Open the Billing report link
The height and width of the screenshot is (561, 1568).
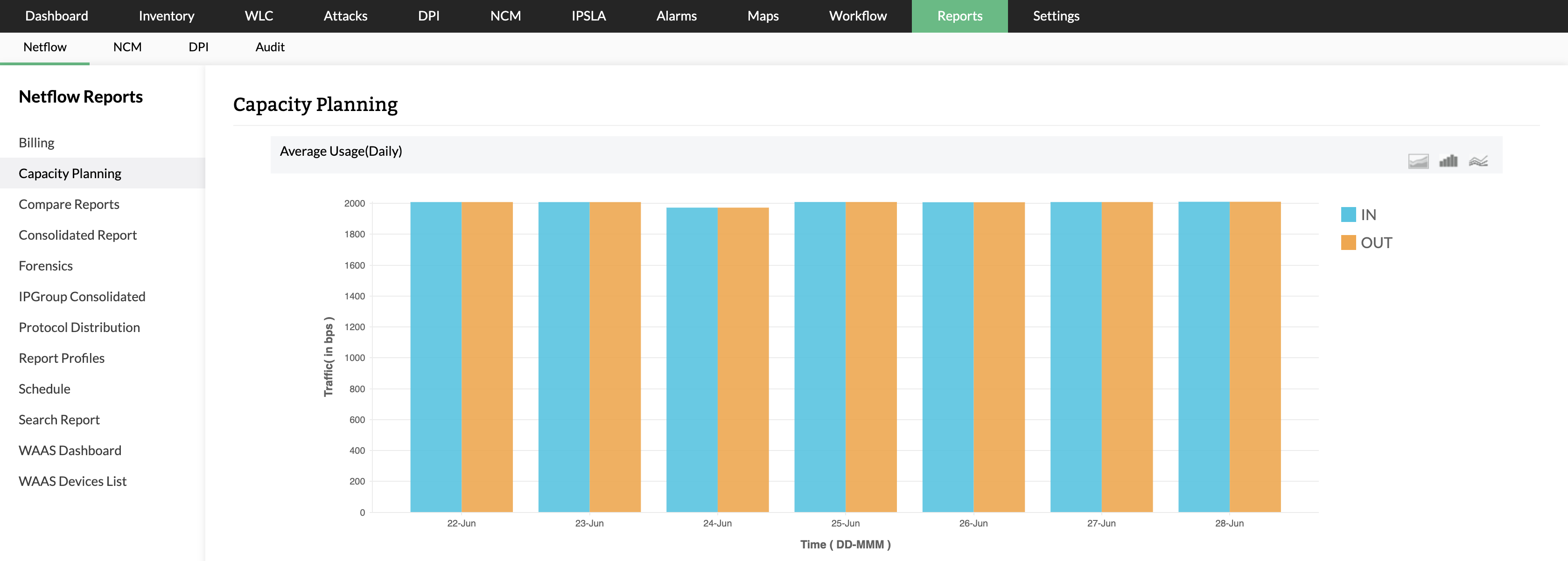point(36,142)
